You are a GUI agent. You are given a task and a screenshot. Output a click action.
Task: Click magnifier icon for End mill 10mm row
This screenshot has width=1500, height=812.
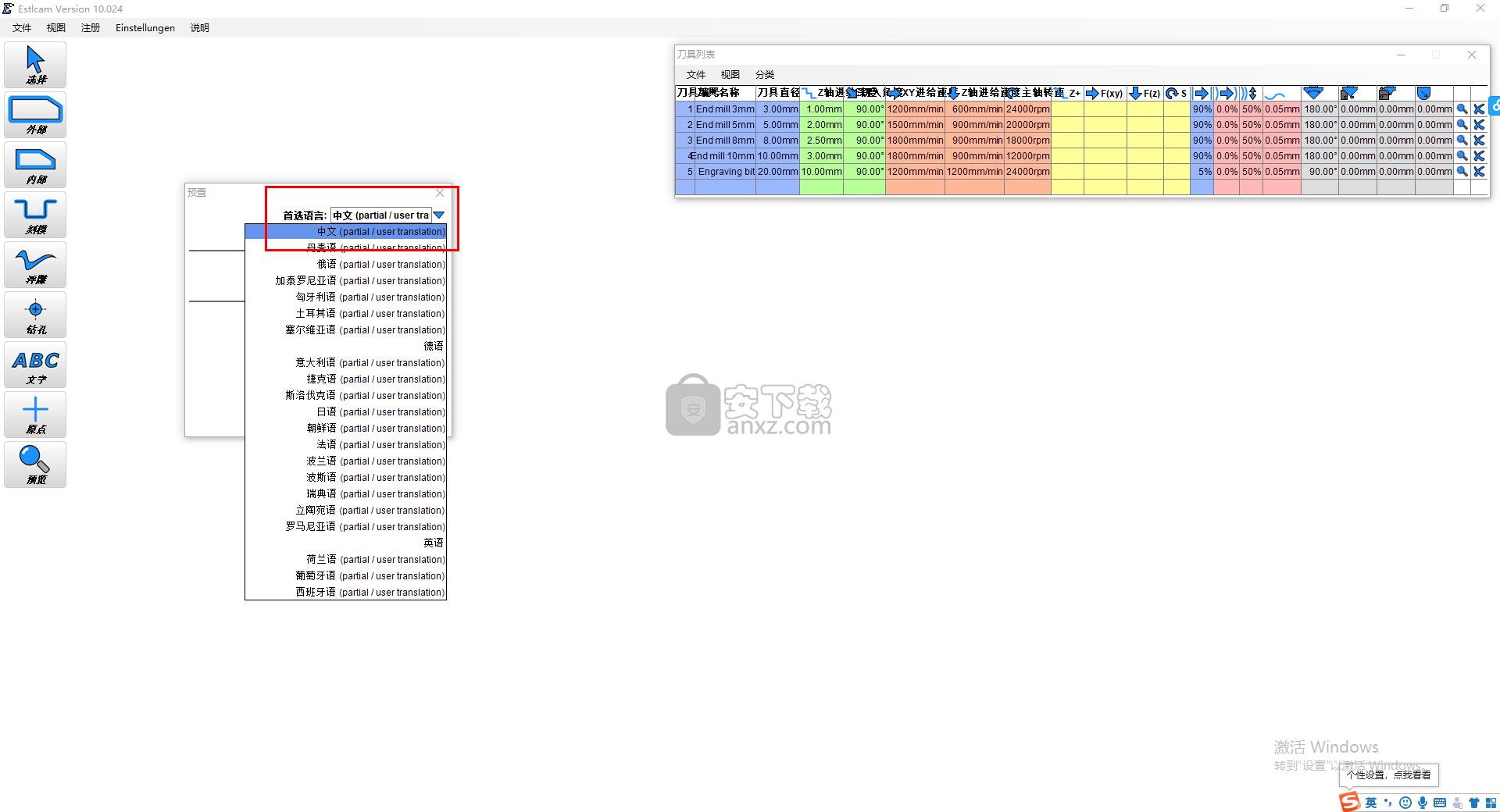(1462, 156)
